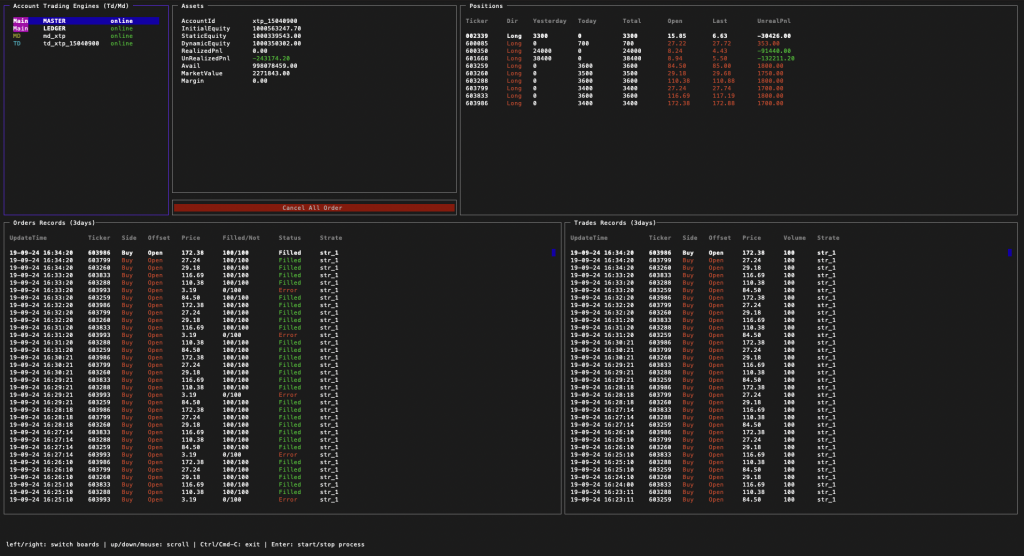Click the AccountId label in Assets
1024x556 pixels.
[198, 21]
